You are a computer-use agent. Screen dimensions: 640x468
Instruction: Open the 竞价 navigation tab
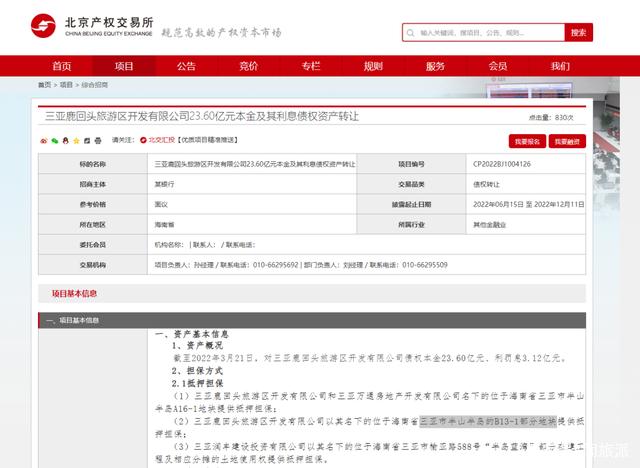click(x=249, y=66)
